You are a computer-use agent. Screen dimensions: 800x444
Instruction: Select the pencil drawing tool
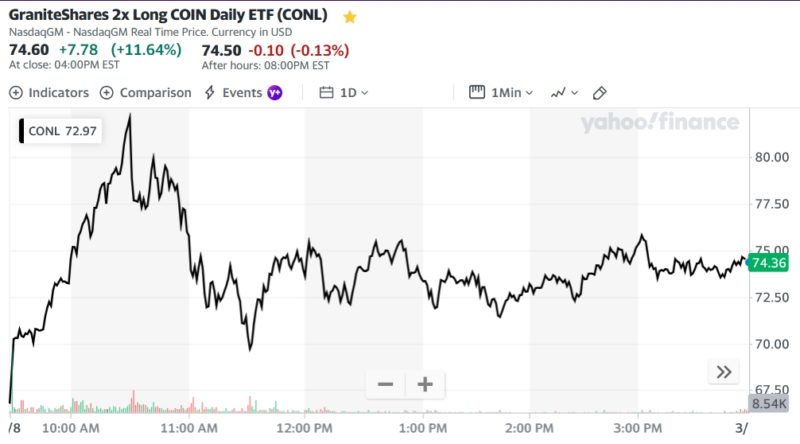point(600,93)
